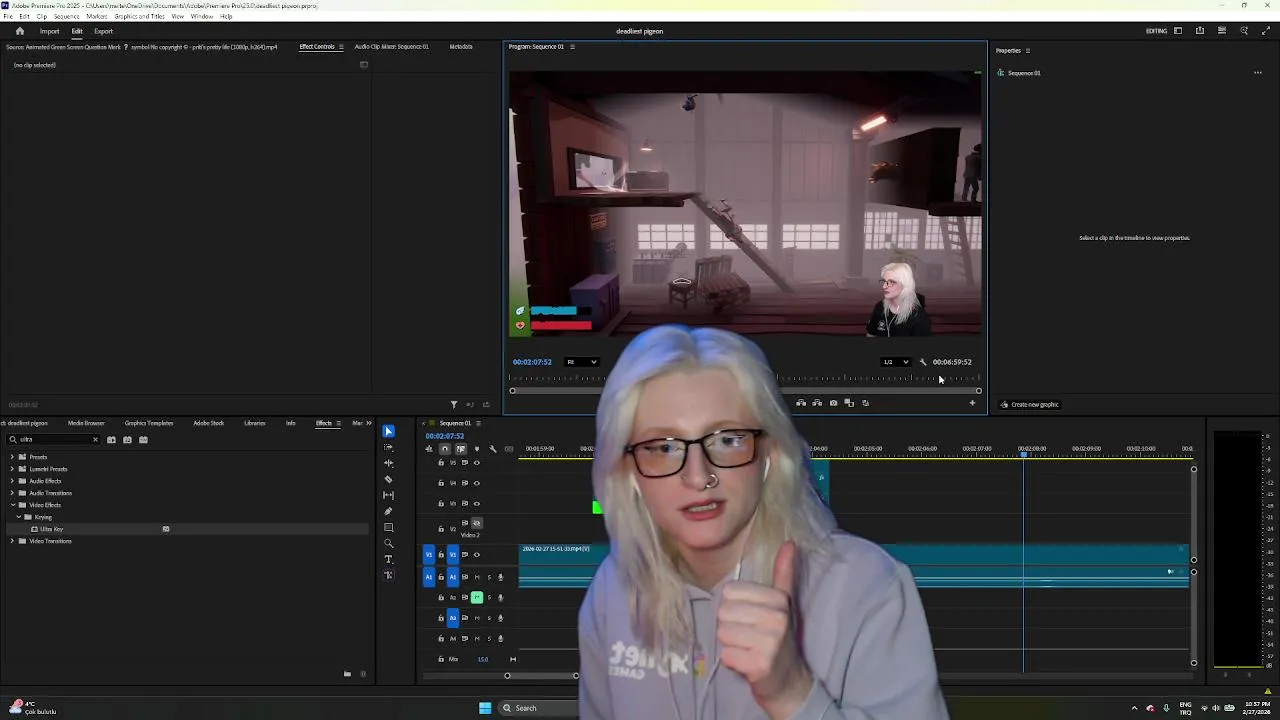This screenshot has height=720, width=1280.
Task: Select the Razor tool
Action: pyautogui.click(x=389, y=479)
